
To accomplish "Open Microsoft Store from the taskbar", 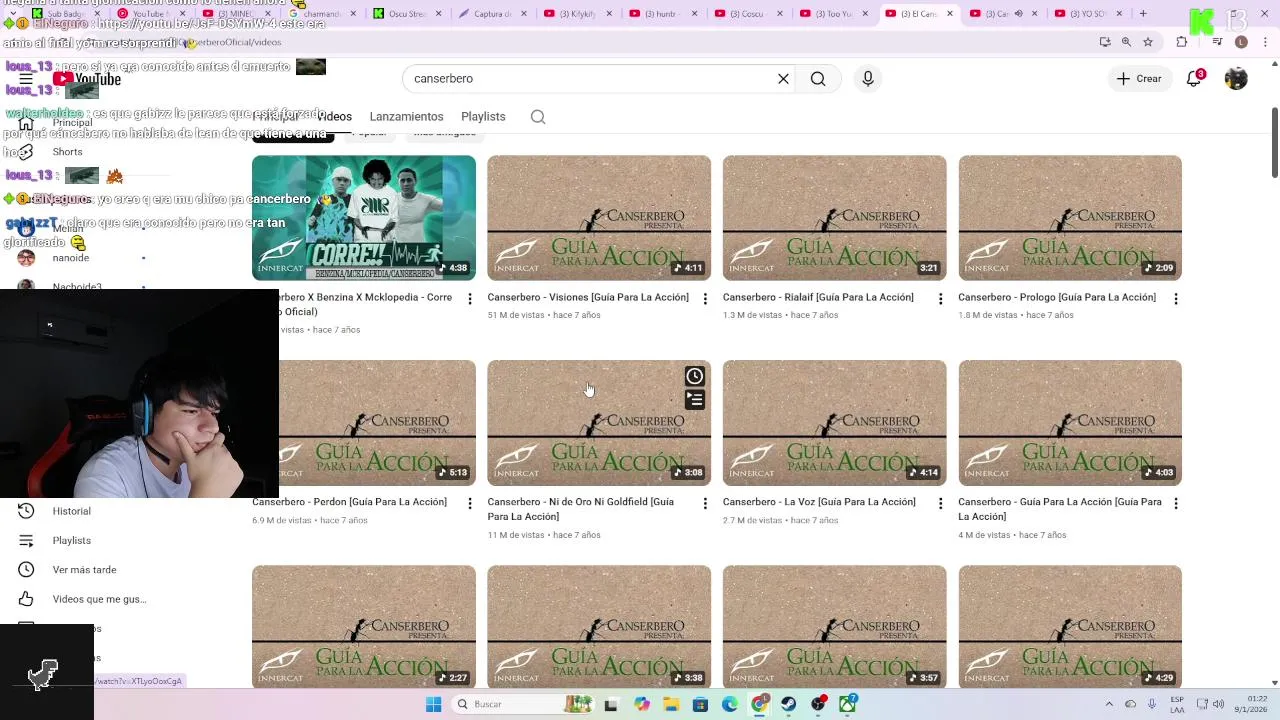I will point(700,704).
